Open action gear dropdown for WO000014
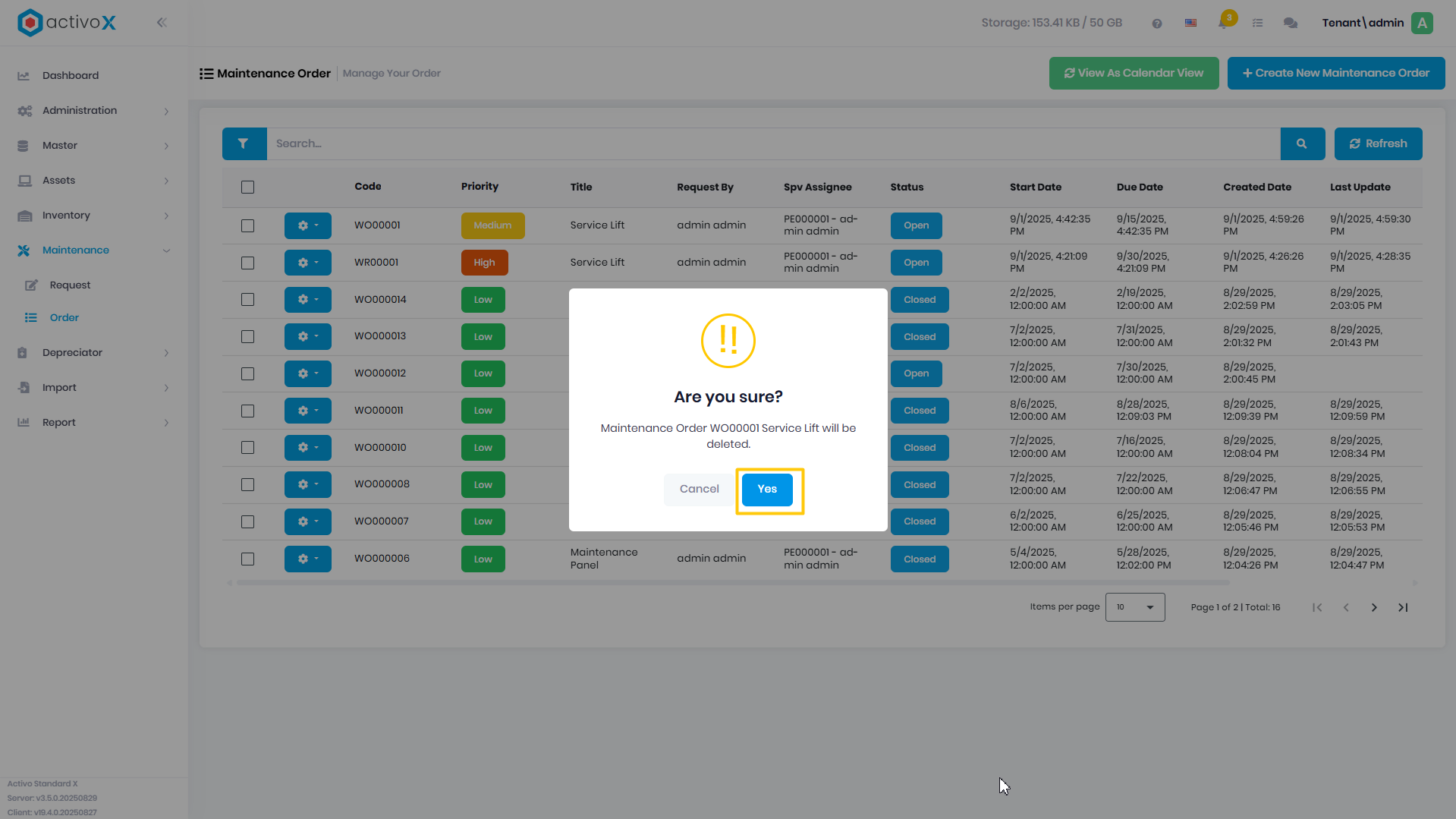 (x=308, y=300)
